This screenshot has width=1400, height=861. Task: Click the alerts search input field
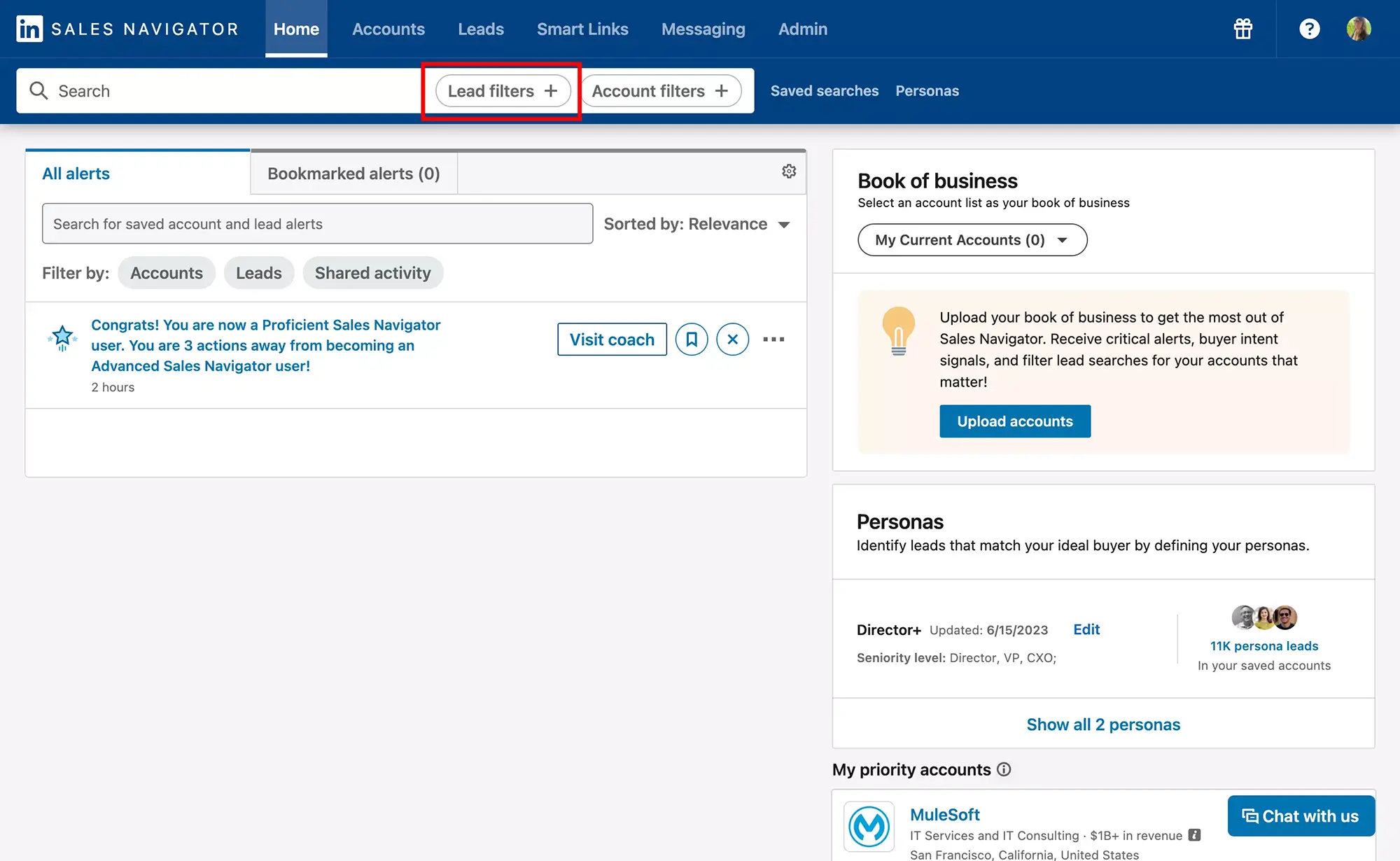click(x=317, y=222)
